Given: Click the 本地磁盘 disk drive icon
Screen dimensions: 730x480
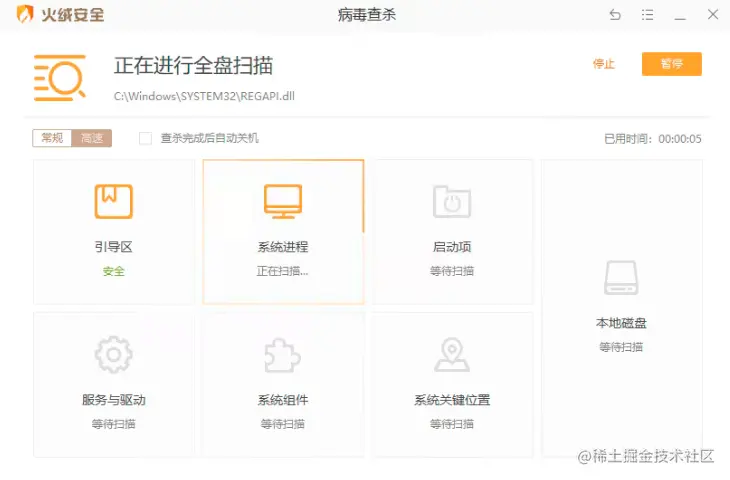Looking at the screenshot, I should coord(621,277).
